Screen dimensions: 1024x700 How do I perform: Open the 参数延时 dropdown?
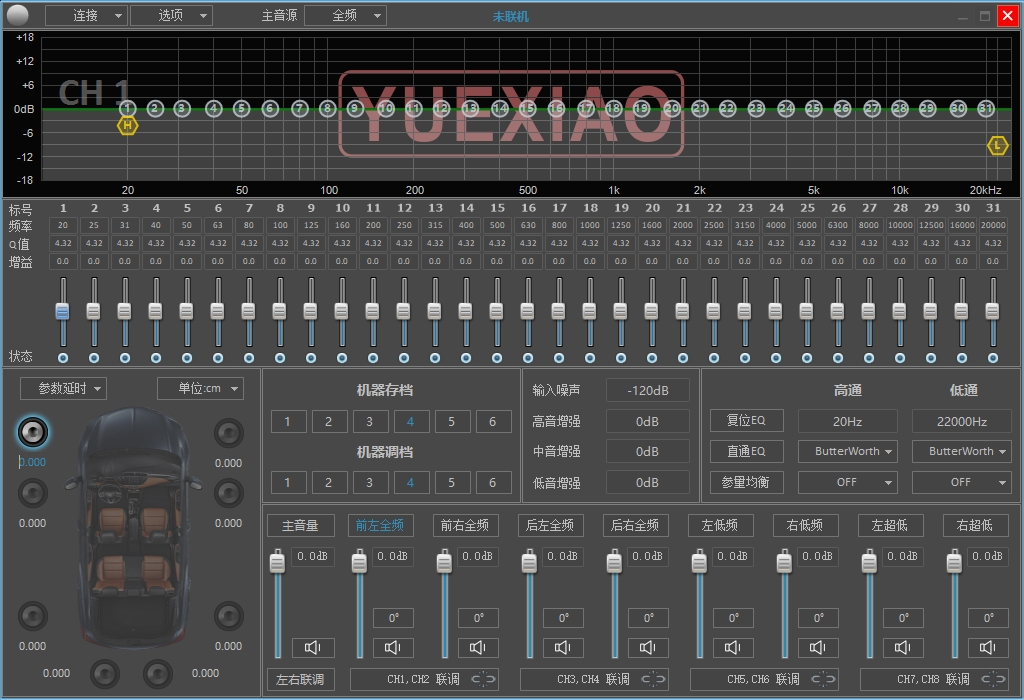click(63, 389)
